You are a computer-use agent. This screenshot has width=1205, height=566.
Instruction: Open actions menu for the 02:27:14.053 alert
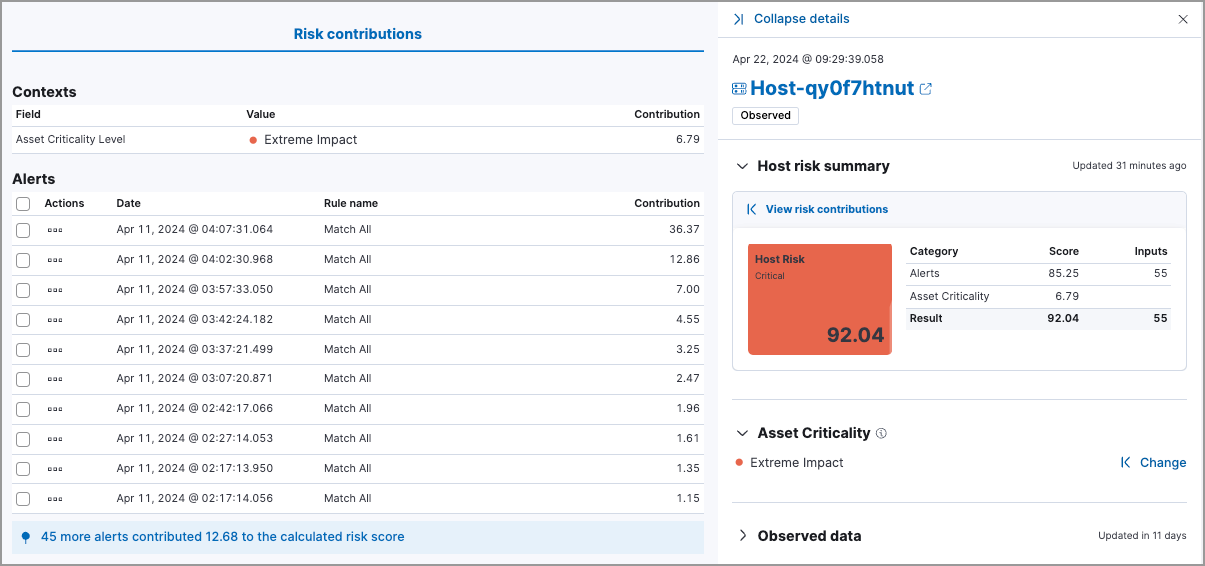(x=55, y=439)
